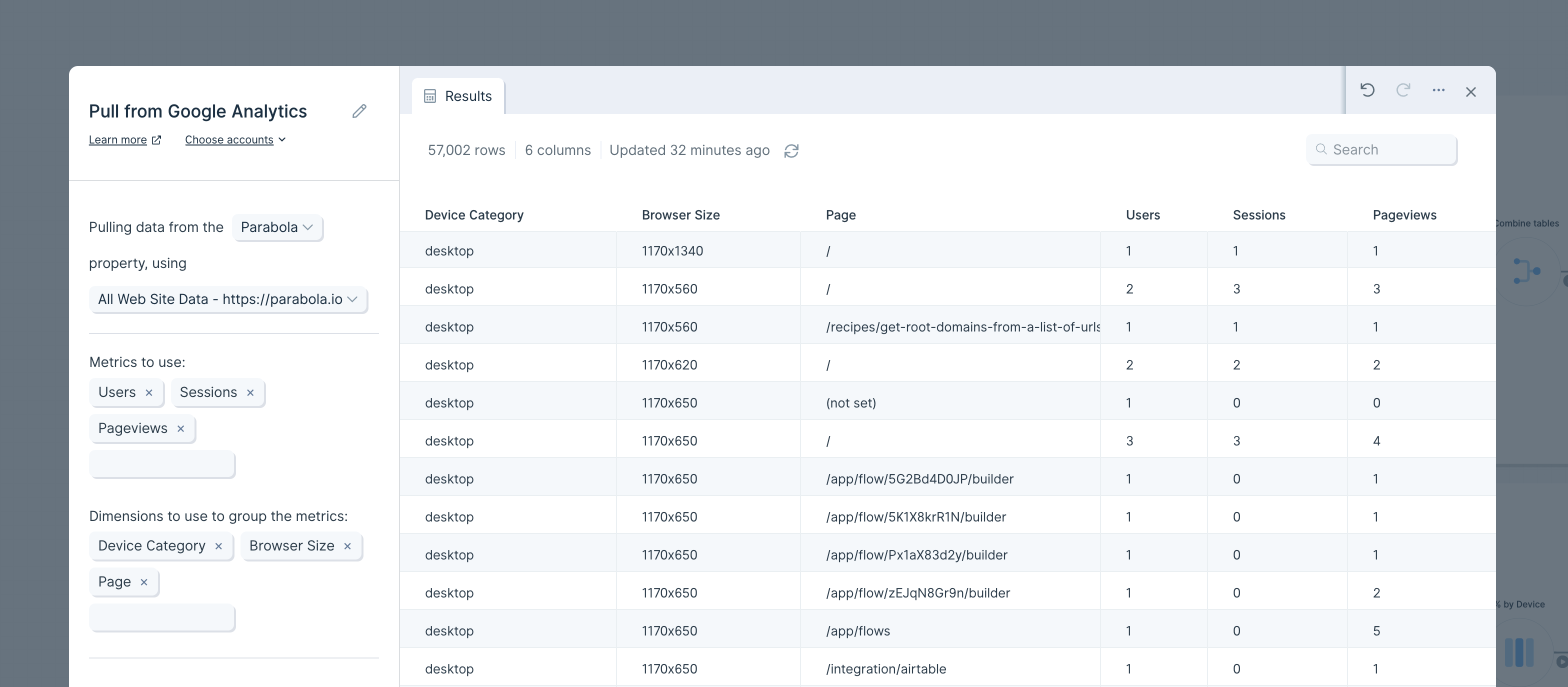Click the Pageviews metric tag label
Viewport: 1568px width, 687px height.
point(132,428)
